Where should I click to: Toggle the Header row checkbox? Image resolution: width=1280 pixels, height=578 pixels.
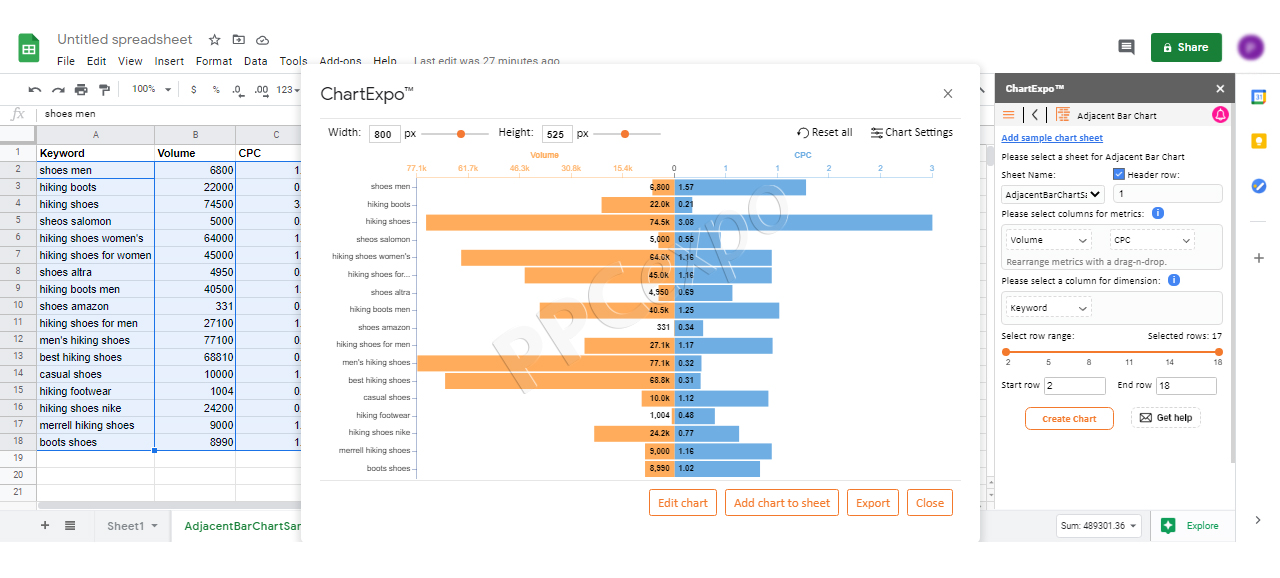click(x=1119, y=174)
